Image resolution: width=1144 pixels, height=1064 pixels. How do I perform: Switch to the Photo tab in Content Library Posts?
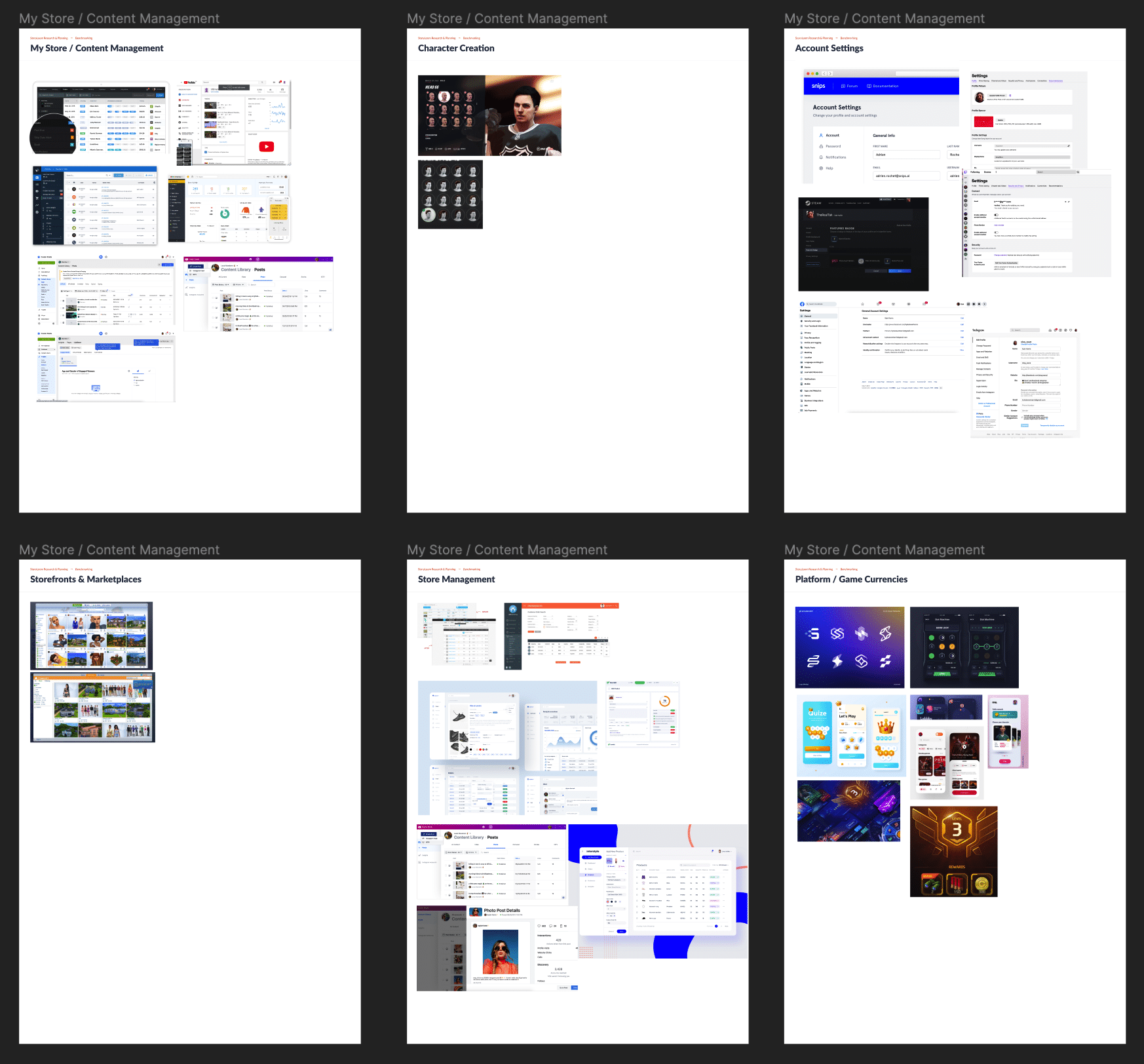point(496,845)
